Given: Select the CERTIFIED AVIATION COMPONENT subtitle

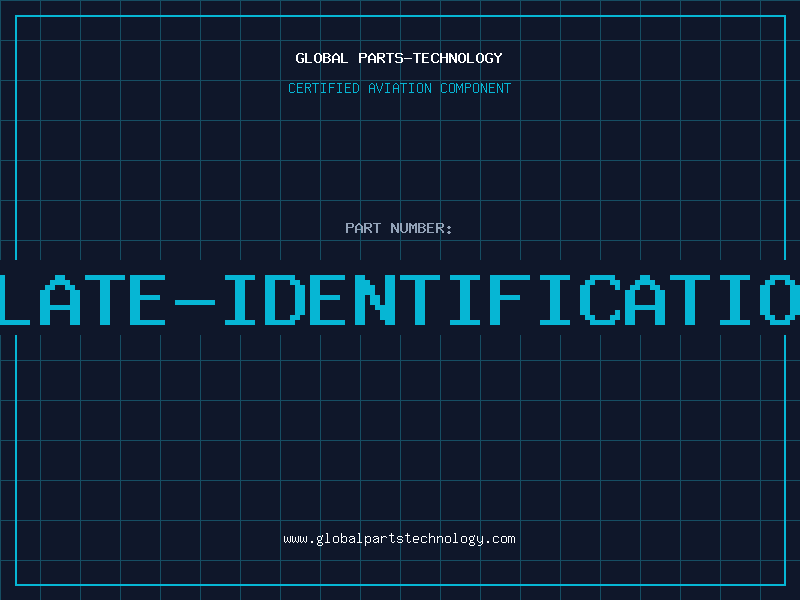Looking at the screenshot, I should [x=399, y=88].
